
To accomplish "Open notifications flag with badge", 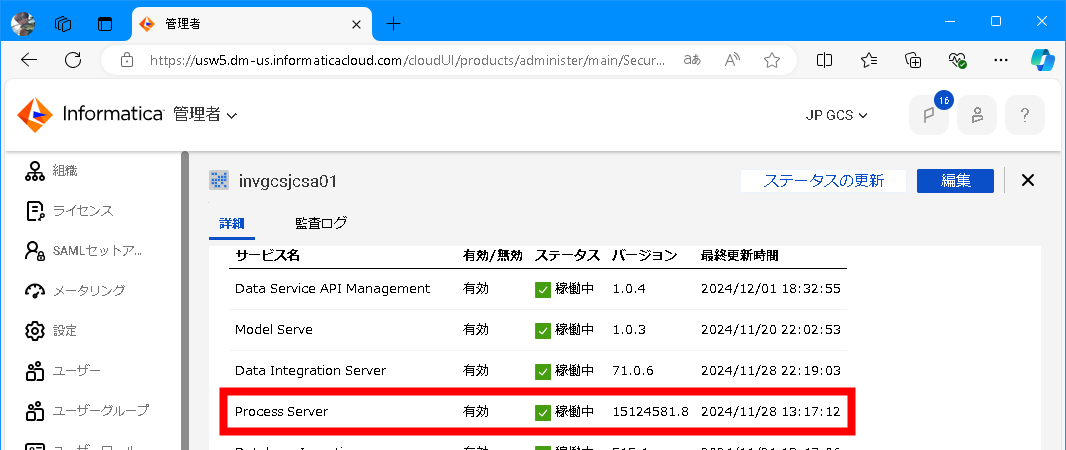I will pyautogui.click(x=929, y=115).
